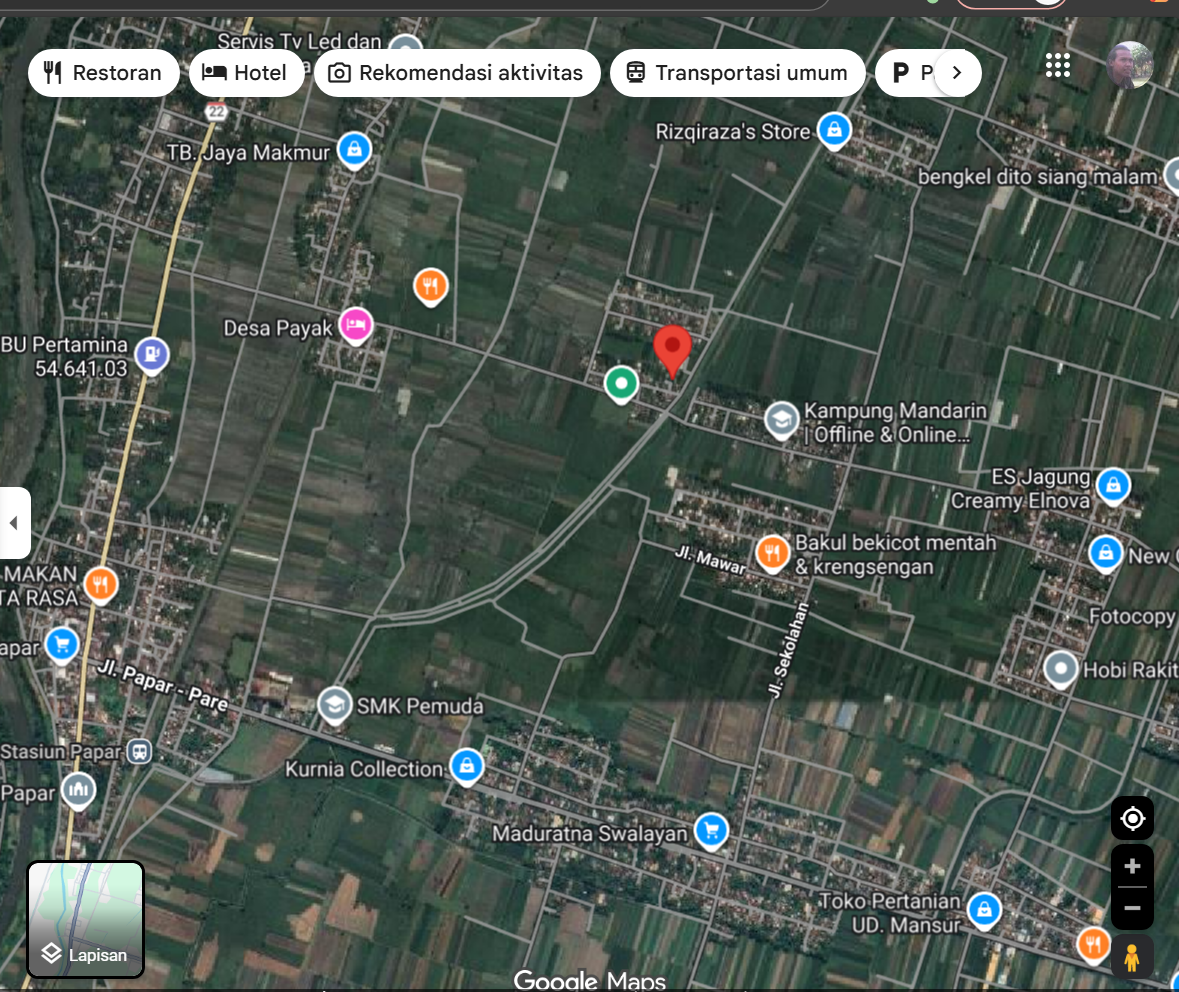This screenshot has height=992, width=1179.
Task: Expand the collapsed side panel arrow
Action: 14,523
